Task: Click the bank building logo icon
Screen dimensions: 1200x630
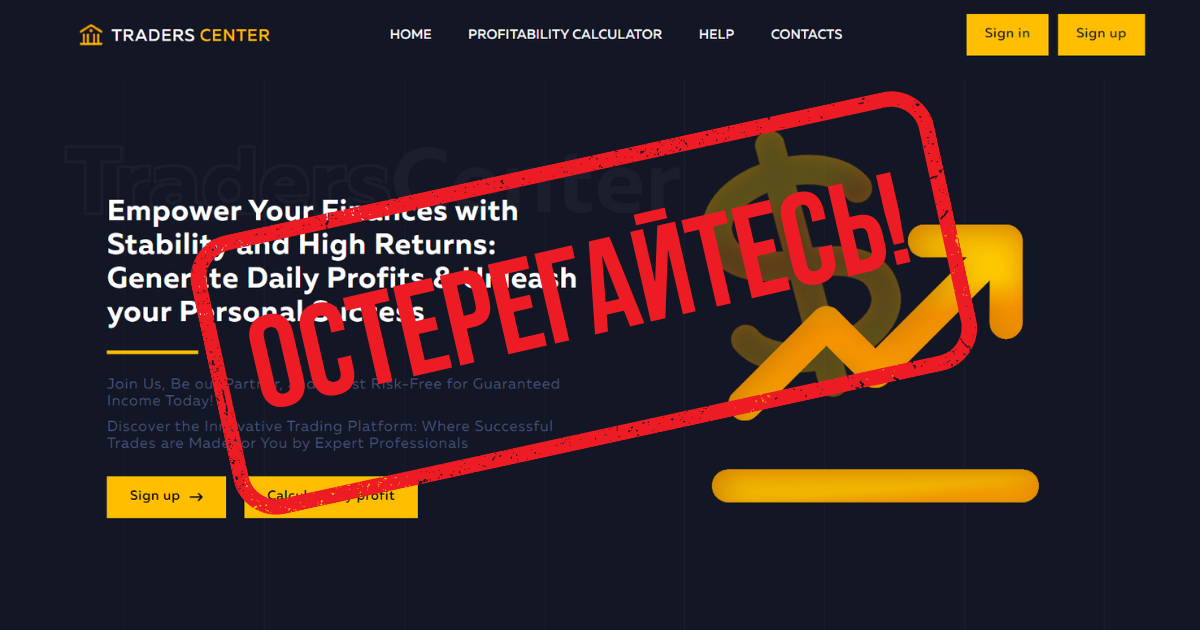Action: (x=91, y=35)
